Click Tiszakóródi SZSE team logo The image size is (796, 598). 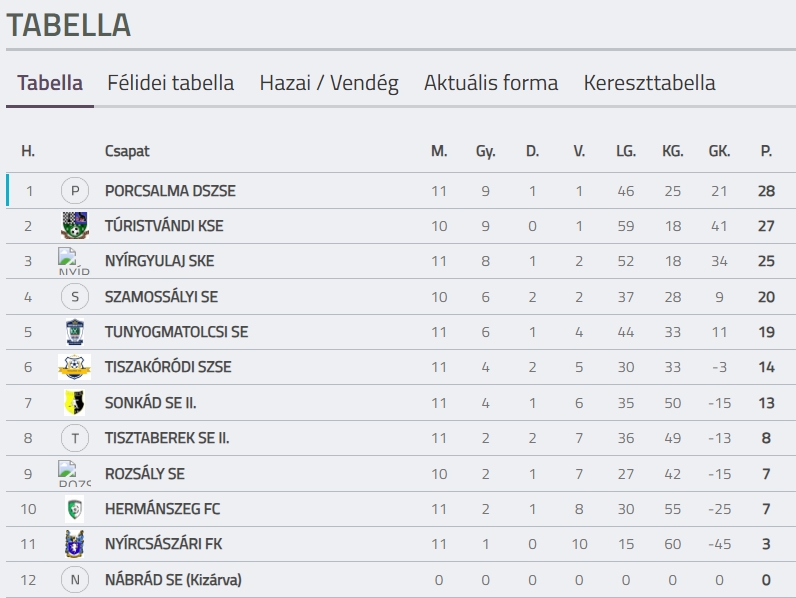coord(75,367)
